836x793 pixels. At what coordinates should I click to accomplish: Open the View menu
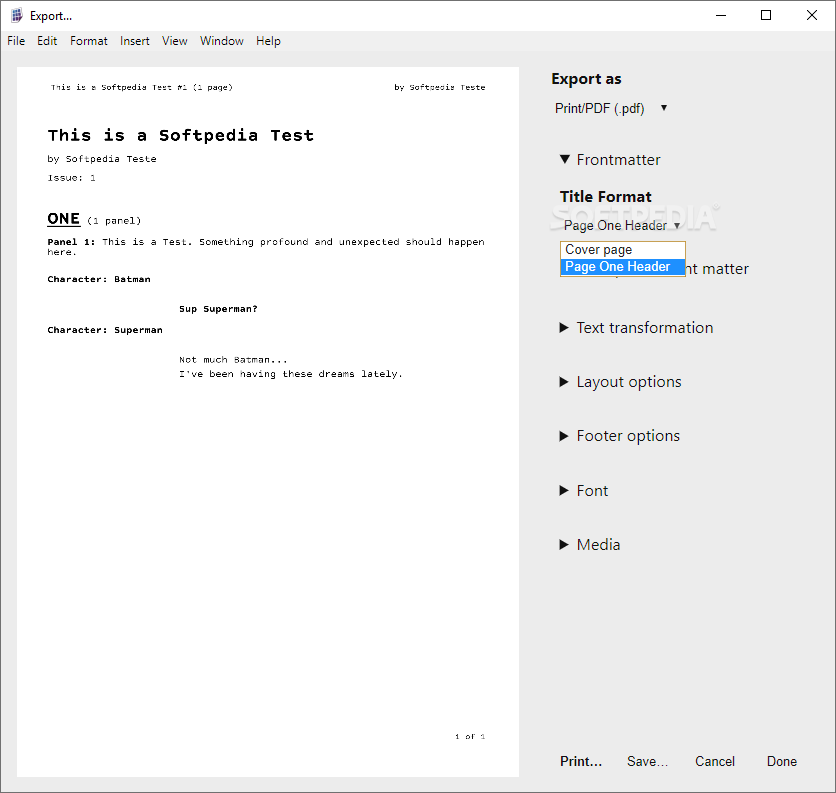pos(174,41)
